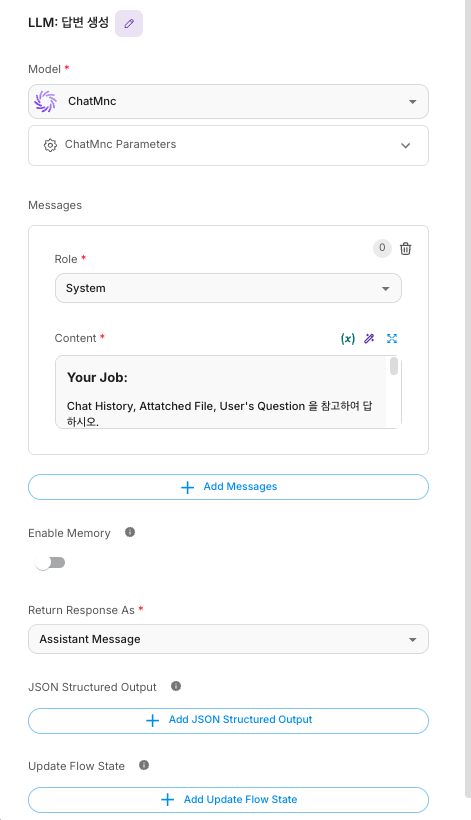
Task: Click the Add Messages button
Action: click(x=228, y=487)
